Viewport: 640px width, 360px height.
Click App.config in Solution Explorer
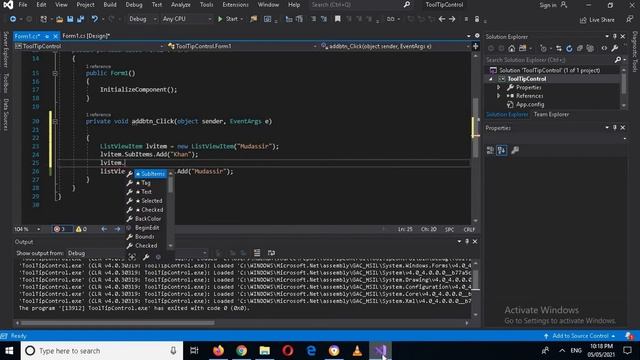(530, 105)
